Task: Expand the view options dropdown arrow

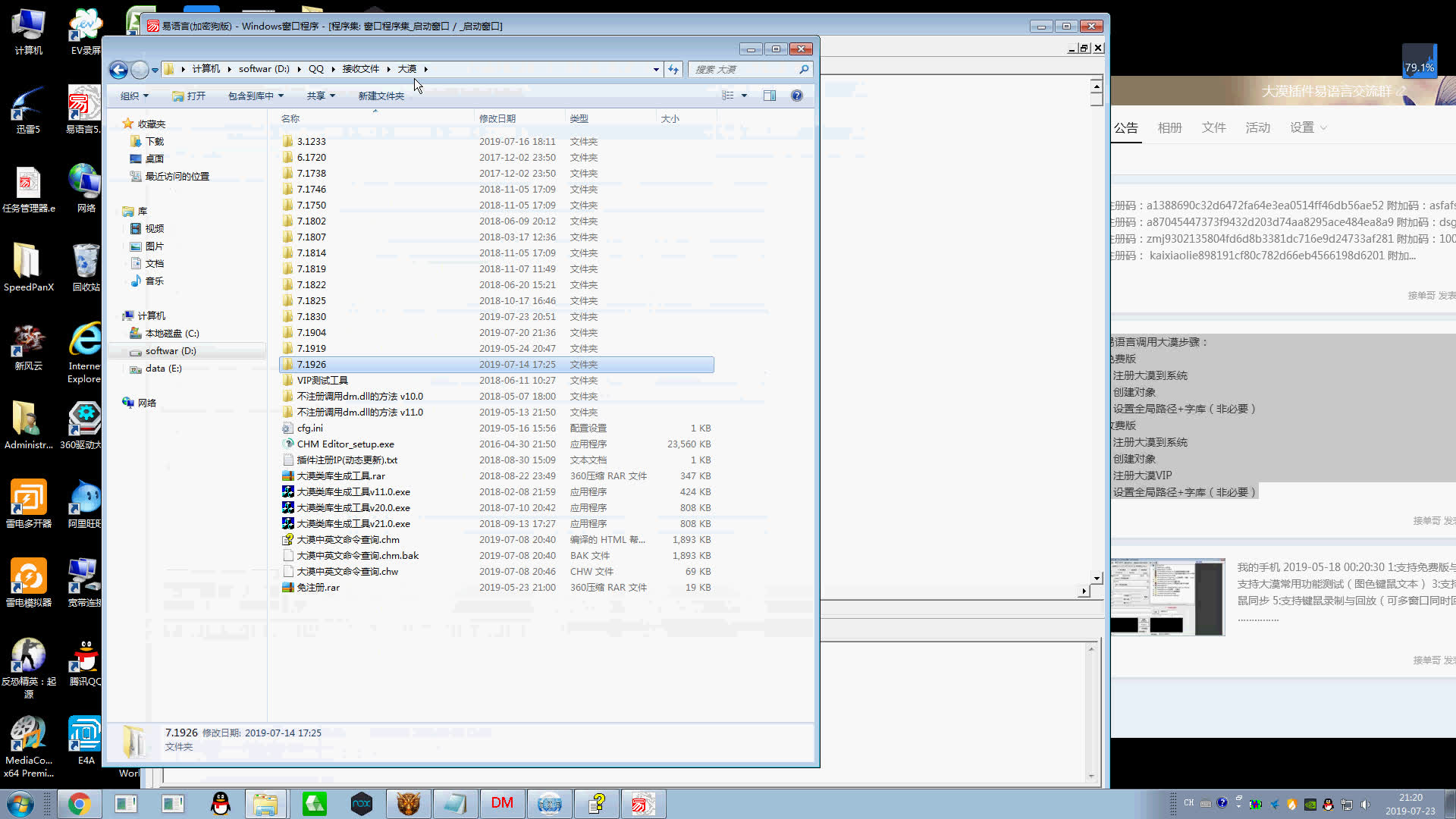Action: pos(744,96)
